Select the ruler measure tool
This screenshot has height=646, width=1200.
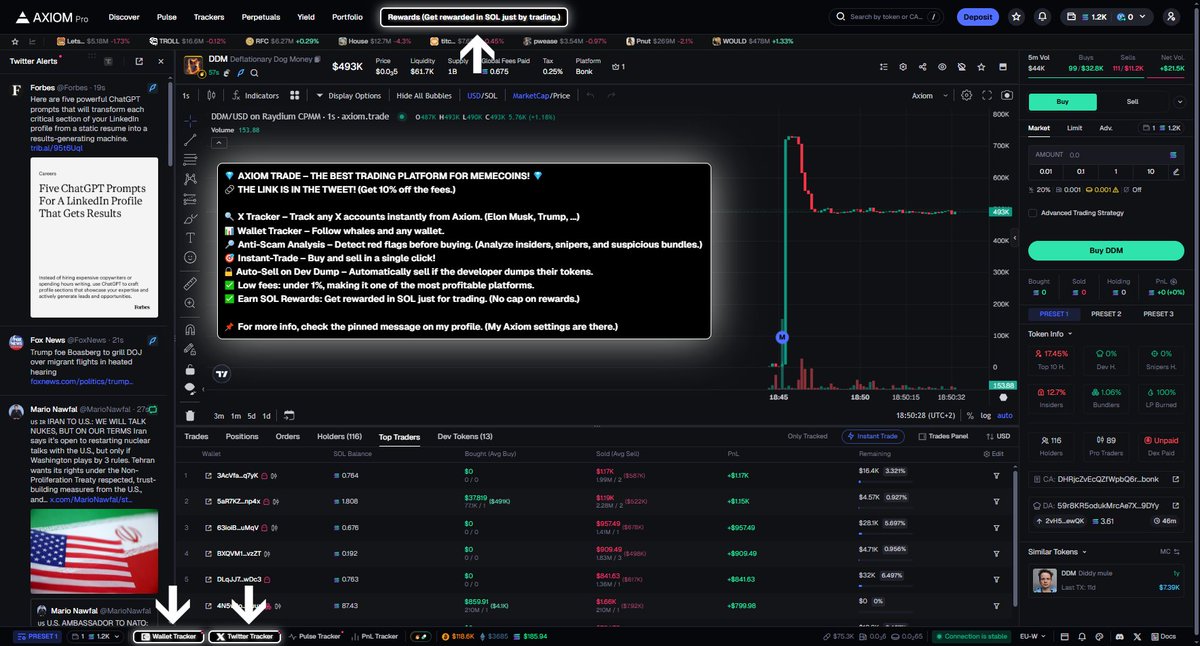coord(190,284)
